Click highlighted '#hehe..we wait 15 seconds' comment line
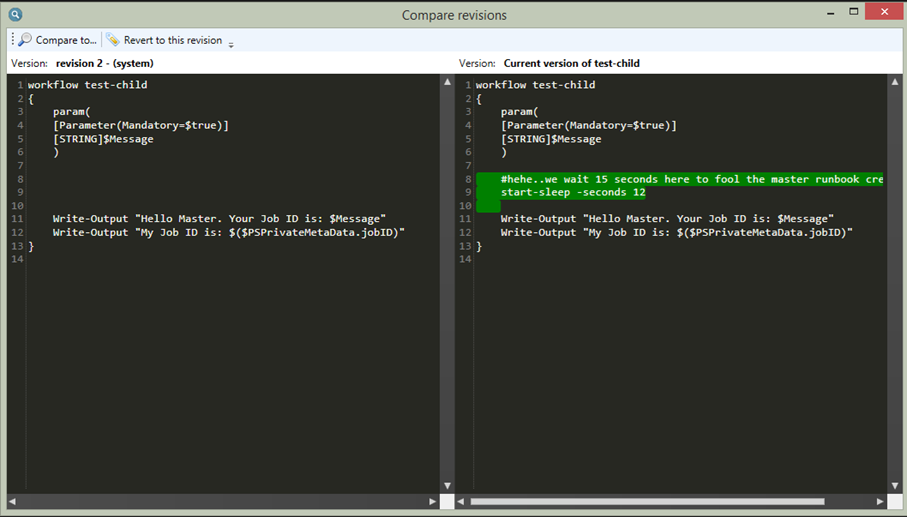The image size is (907, 517). tap(680, 179)
